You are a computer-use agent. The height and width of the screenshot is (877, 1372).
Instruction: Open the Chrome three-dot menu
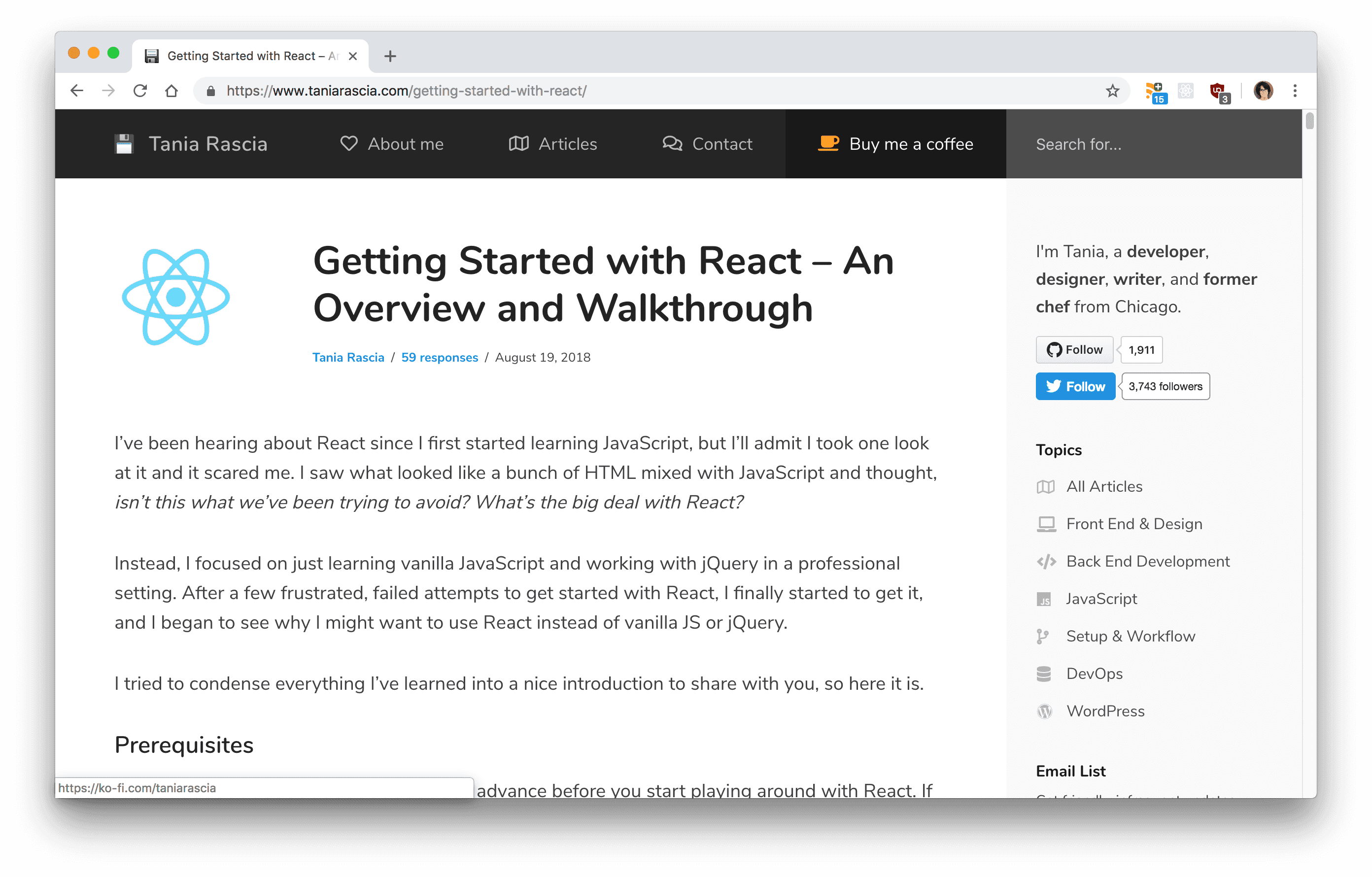pyautogui.click(x=1295, y=91)
